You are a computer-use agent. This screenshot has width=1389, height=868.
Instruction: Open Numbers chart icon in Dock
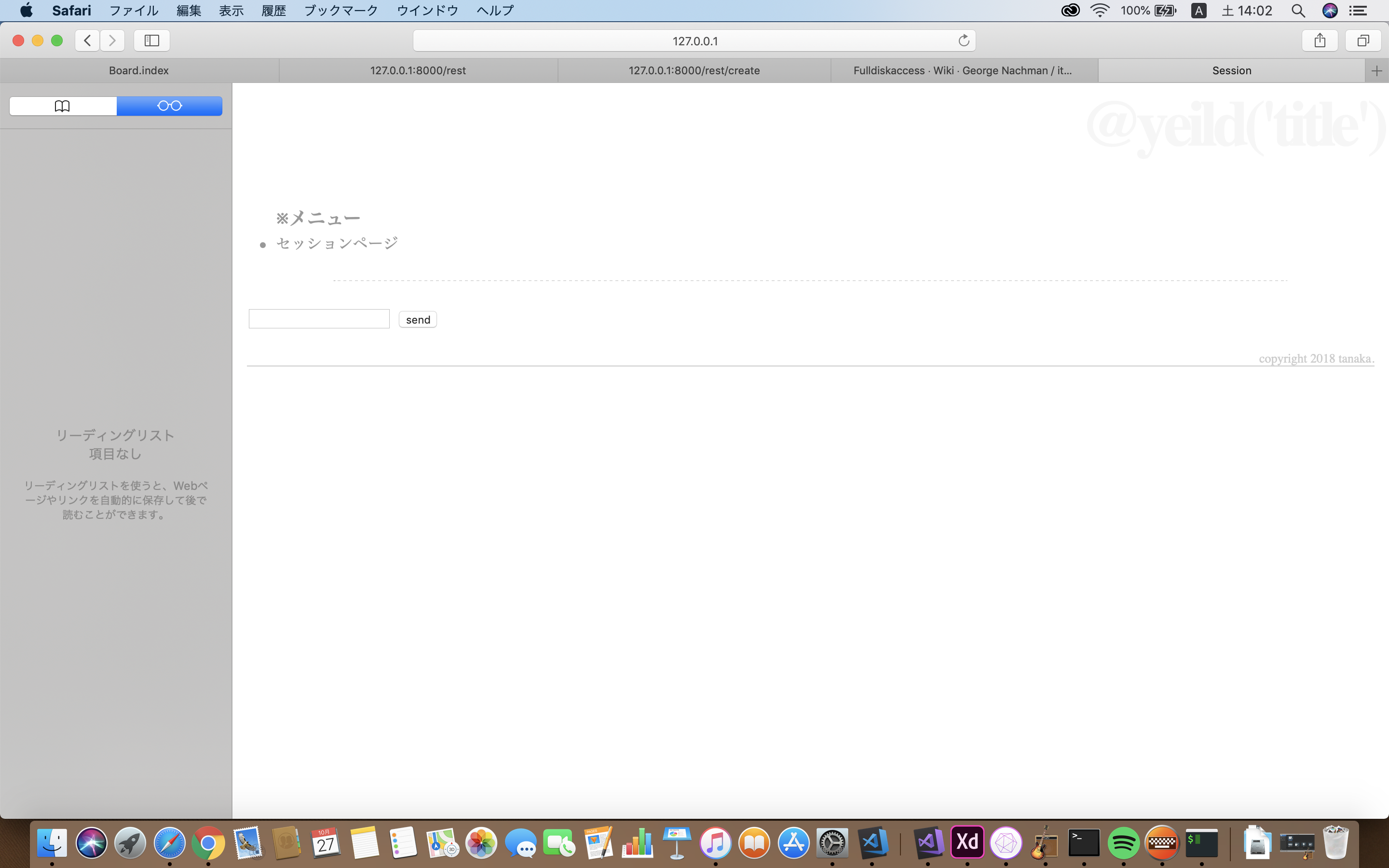(638, 843)
